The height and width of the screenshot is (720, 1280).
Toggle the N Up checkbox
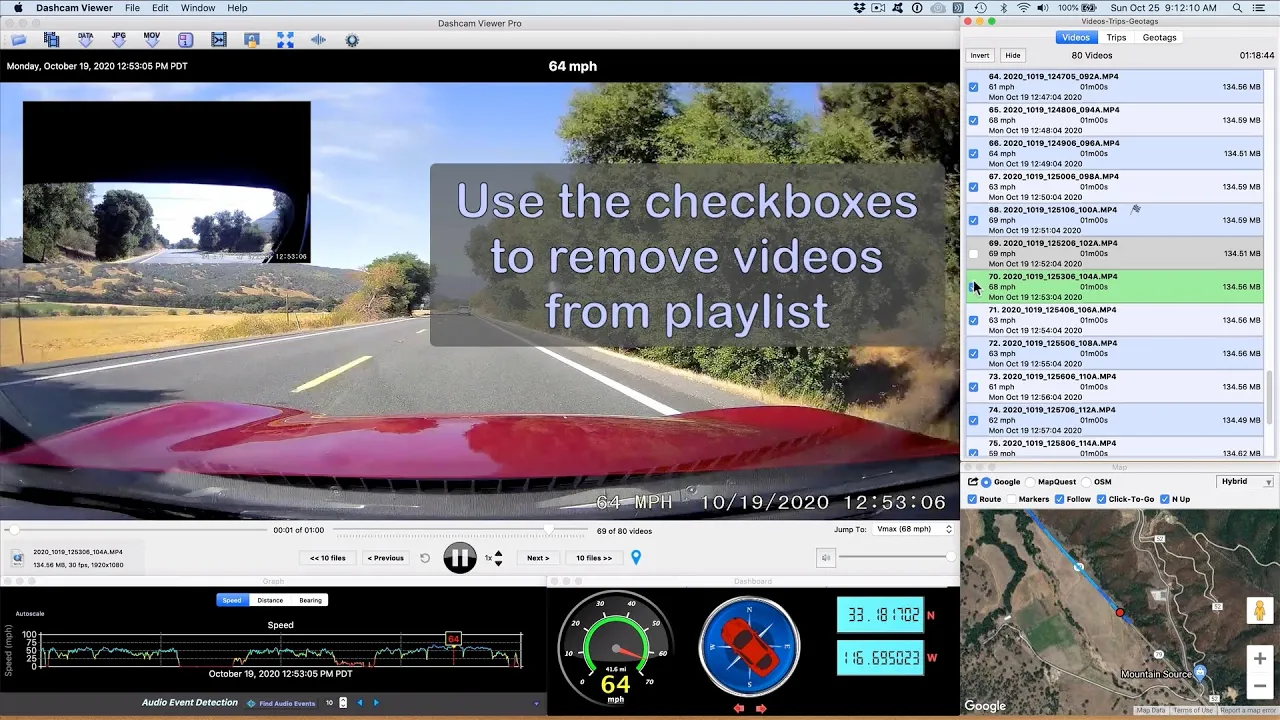click(1164, 499)
